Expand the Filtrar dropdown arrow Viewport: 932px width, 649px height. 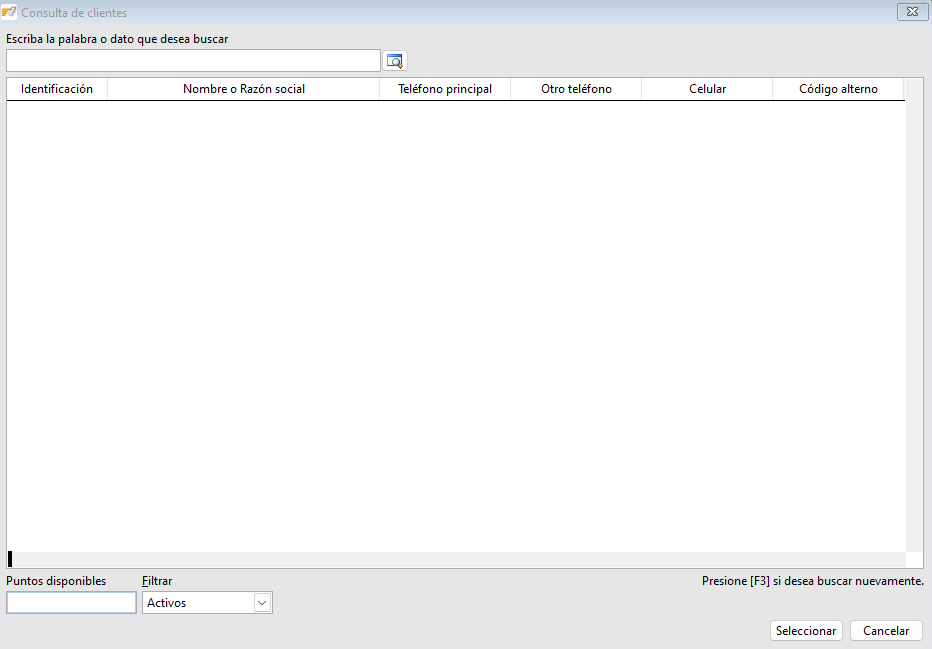[262, 603]
